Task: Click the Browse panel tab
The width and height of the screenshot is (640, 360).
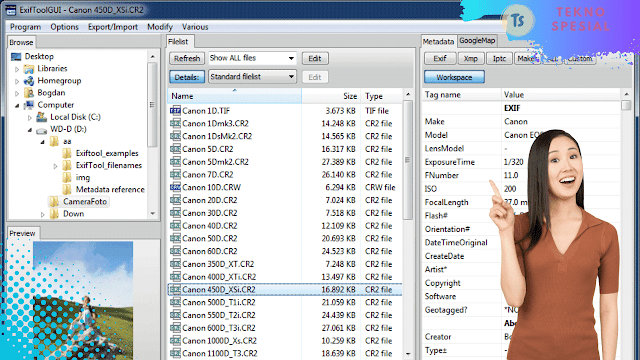Action: coord(21,42)
